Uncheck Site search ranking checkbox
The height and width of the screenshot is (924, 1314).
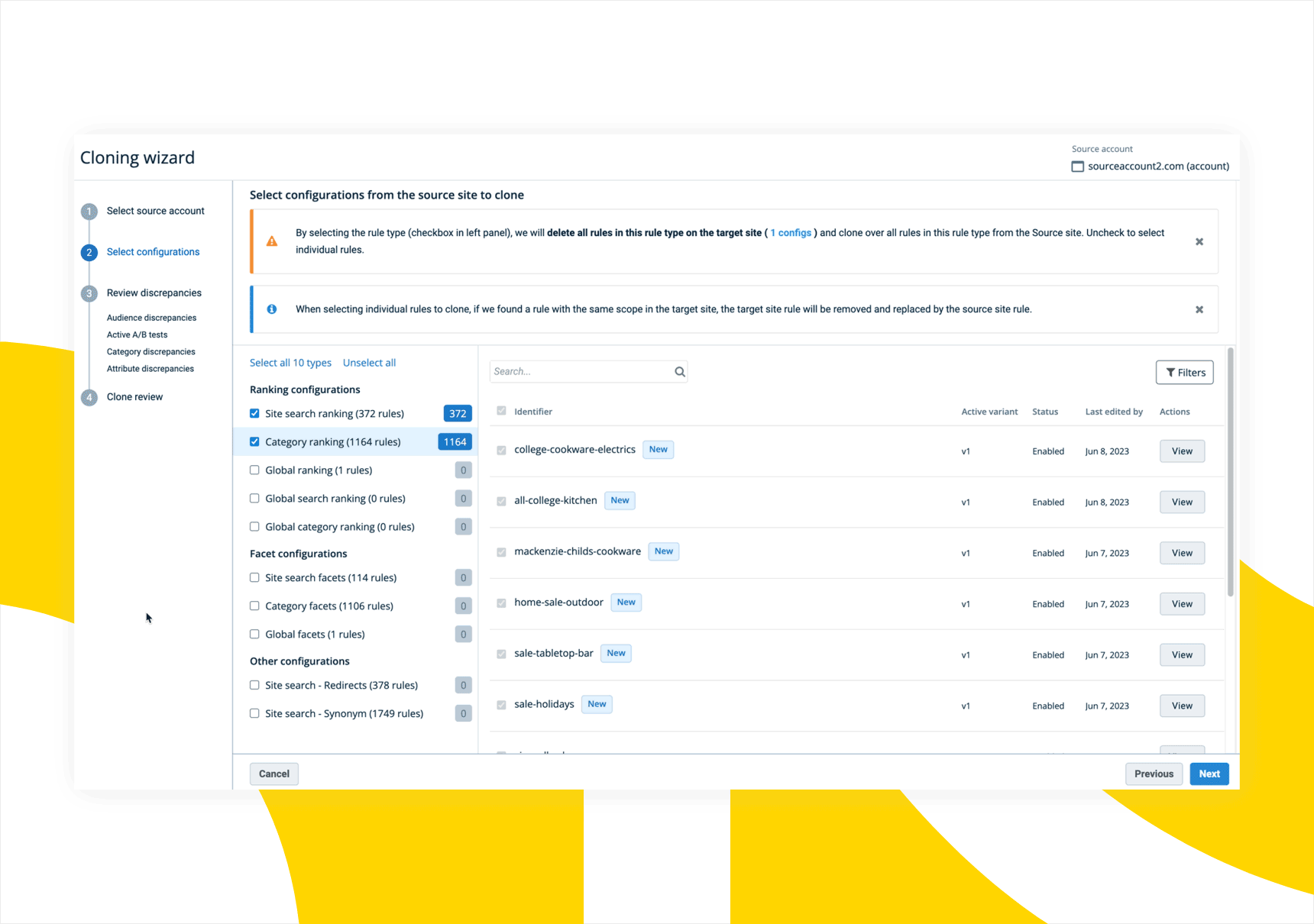click(254, 413)
